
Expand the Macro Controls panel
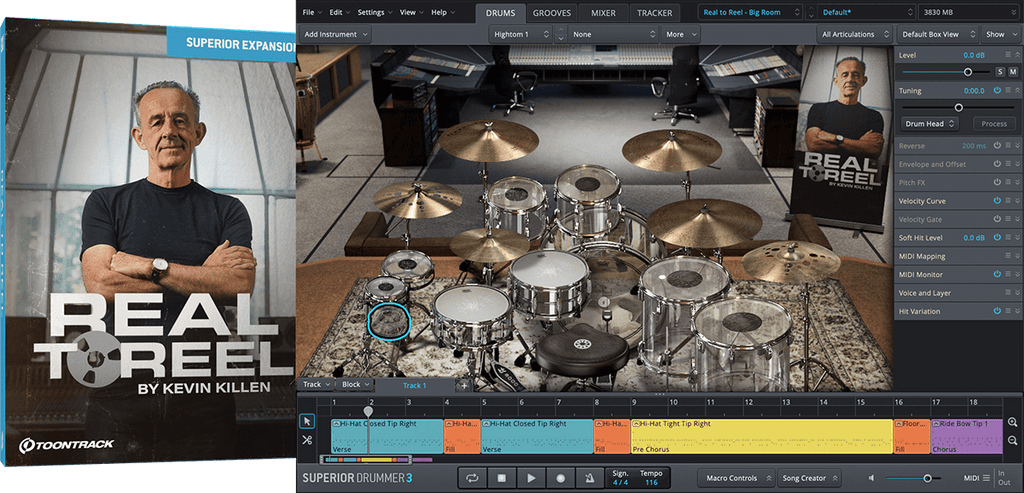(736, 479)
